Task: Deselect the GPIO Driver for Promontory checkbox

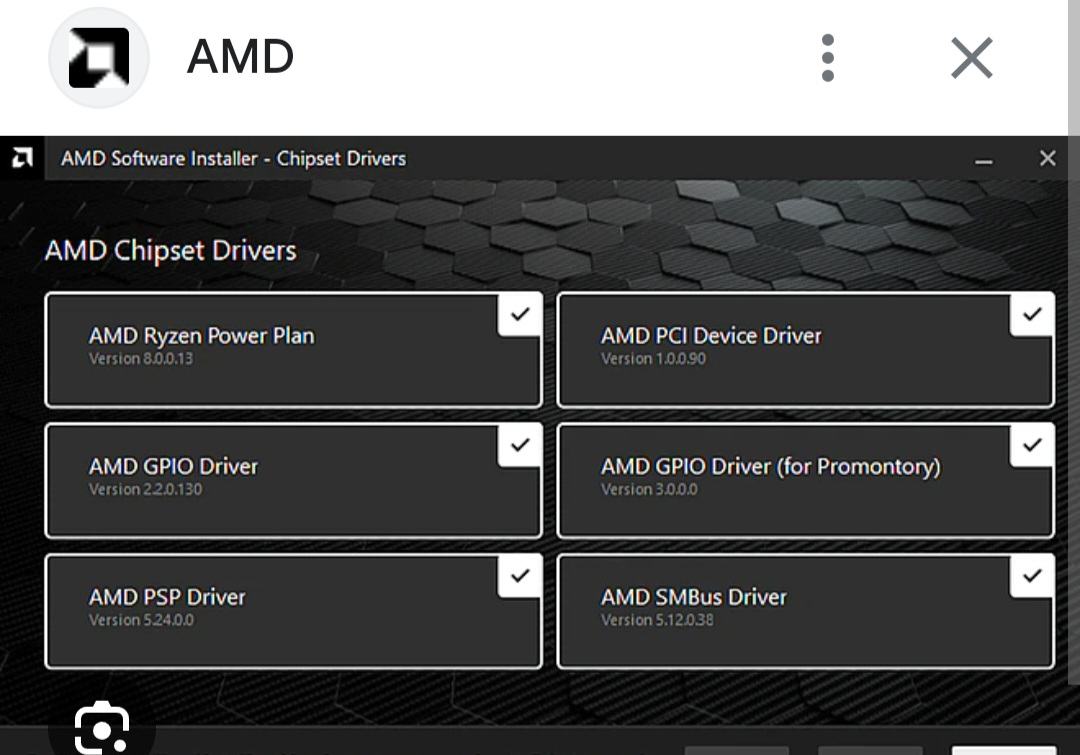Action: point(1032,445)
